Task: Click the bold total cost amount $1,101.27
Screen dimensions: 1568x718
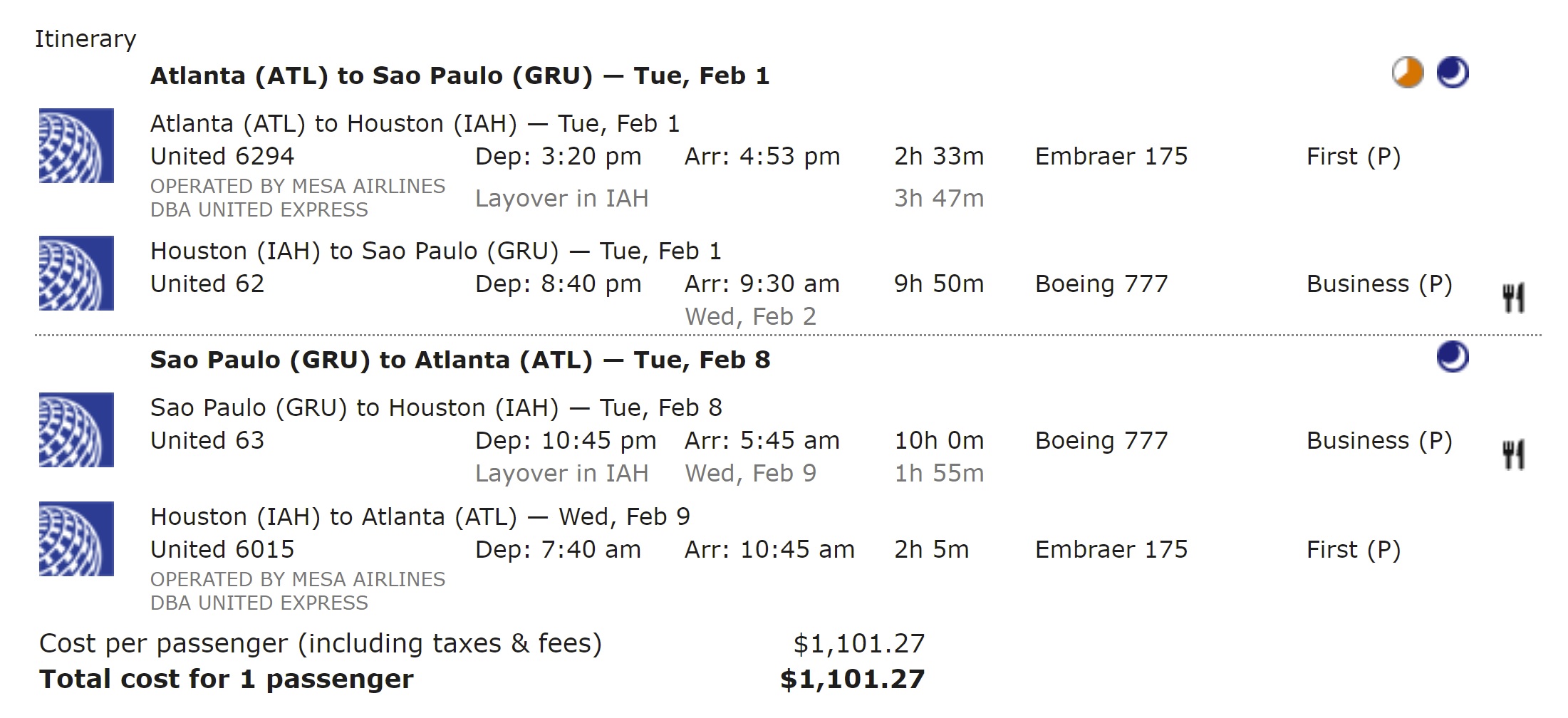Action: point(852,680)
